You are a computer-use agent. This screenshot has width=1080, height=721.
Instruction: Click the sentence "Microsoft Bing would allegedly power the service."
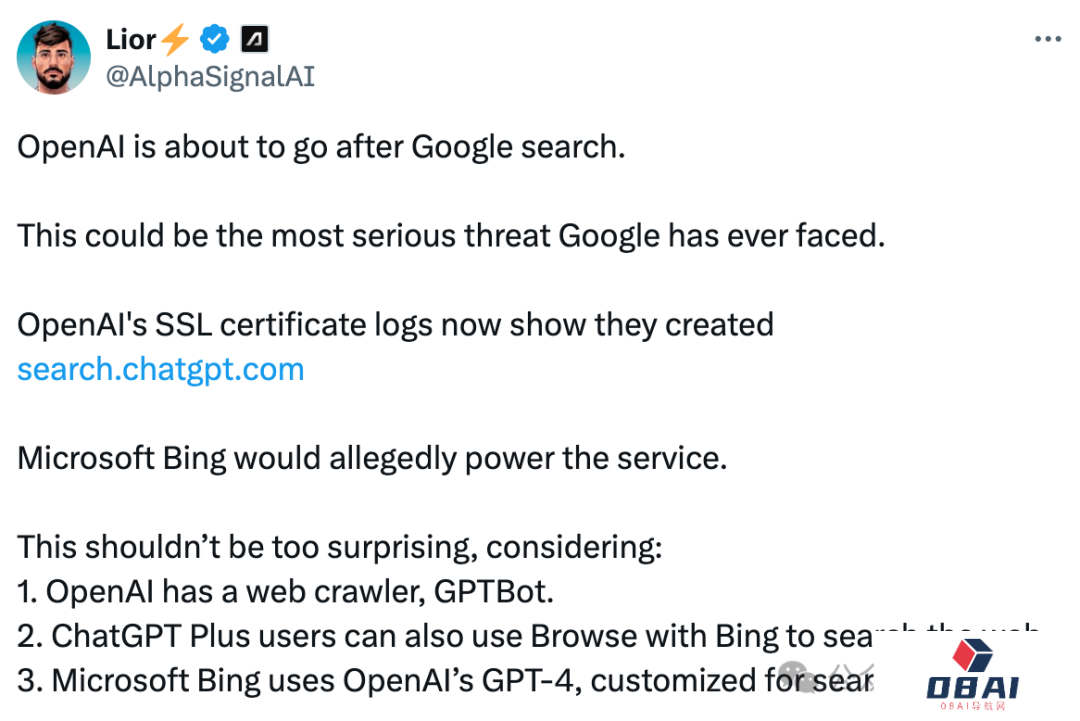click(371, 458)
